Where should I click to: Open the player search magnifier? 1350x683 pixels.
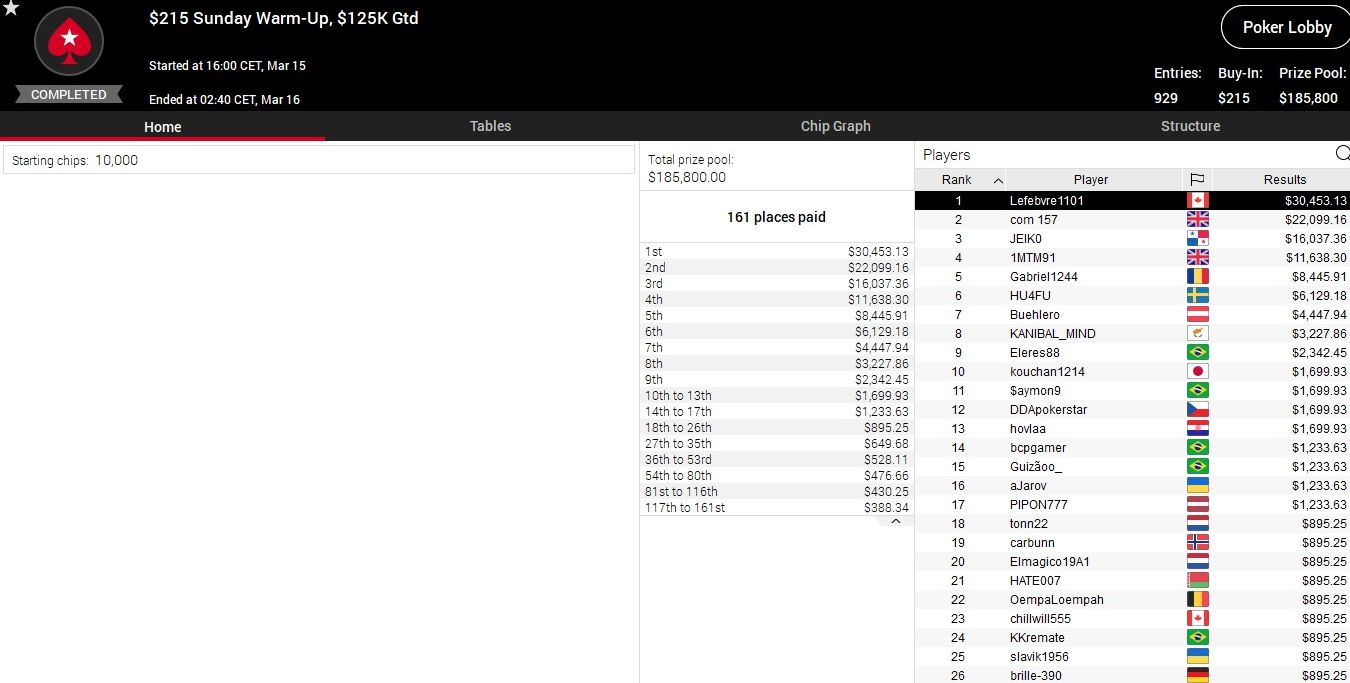coord(1341,154)
